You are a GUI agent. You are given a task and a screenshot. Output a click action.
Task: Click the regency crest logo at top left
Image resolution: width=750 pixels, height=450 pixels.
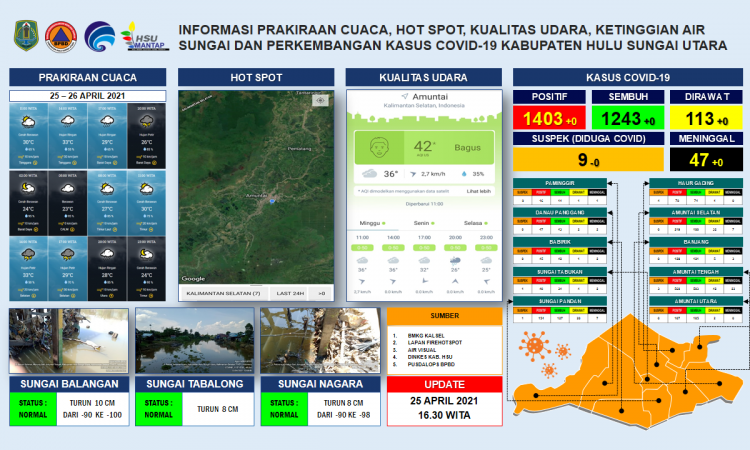coord(24,36)
